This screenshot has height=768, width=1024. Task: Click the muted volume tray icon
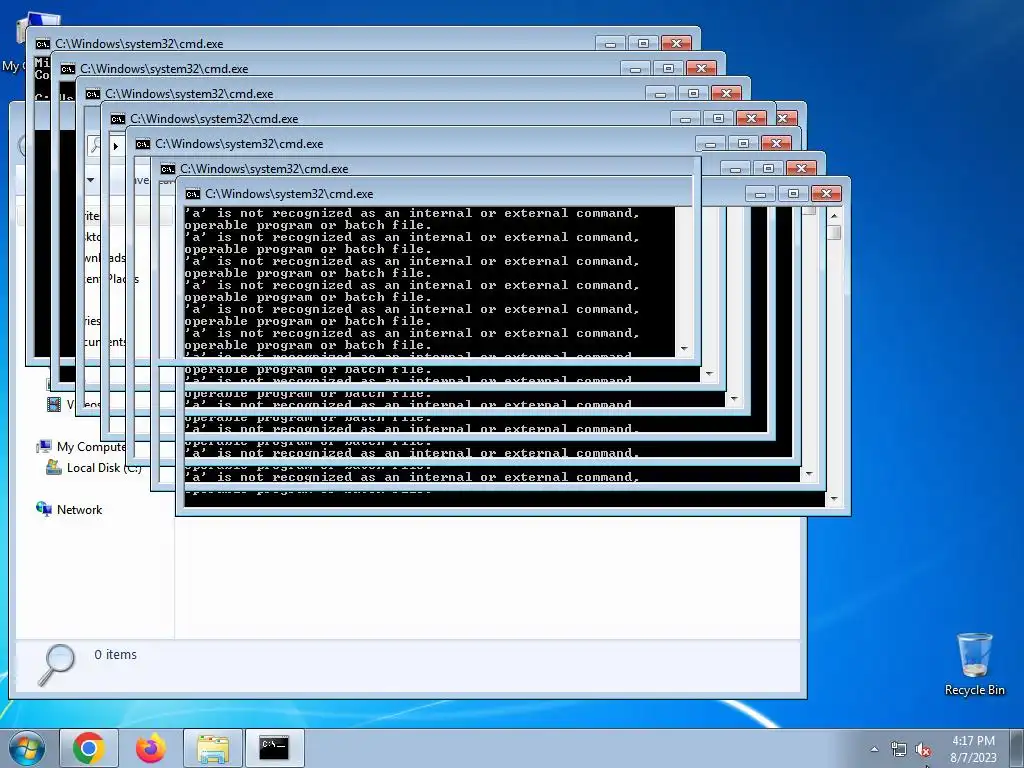pyautogui.click(x=922, y=750)
